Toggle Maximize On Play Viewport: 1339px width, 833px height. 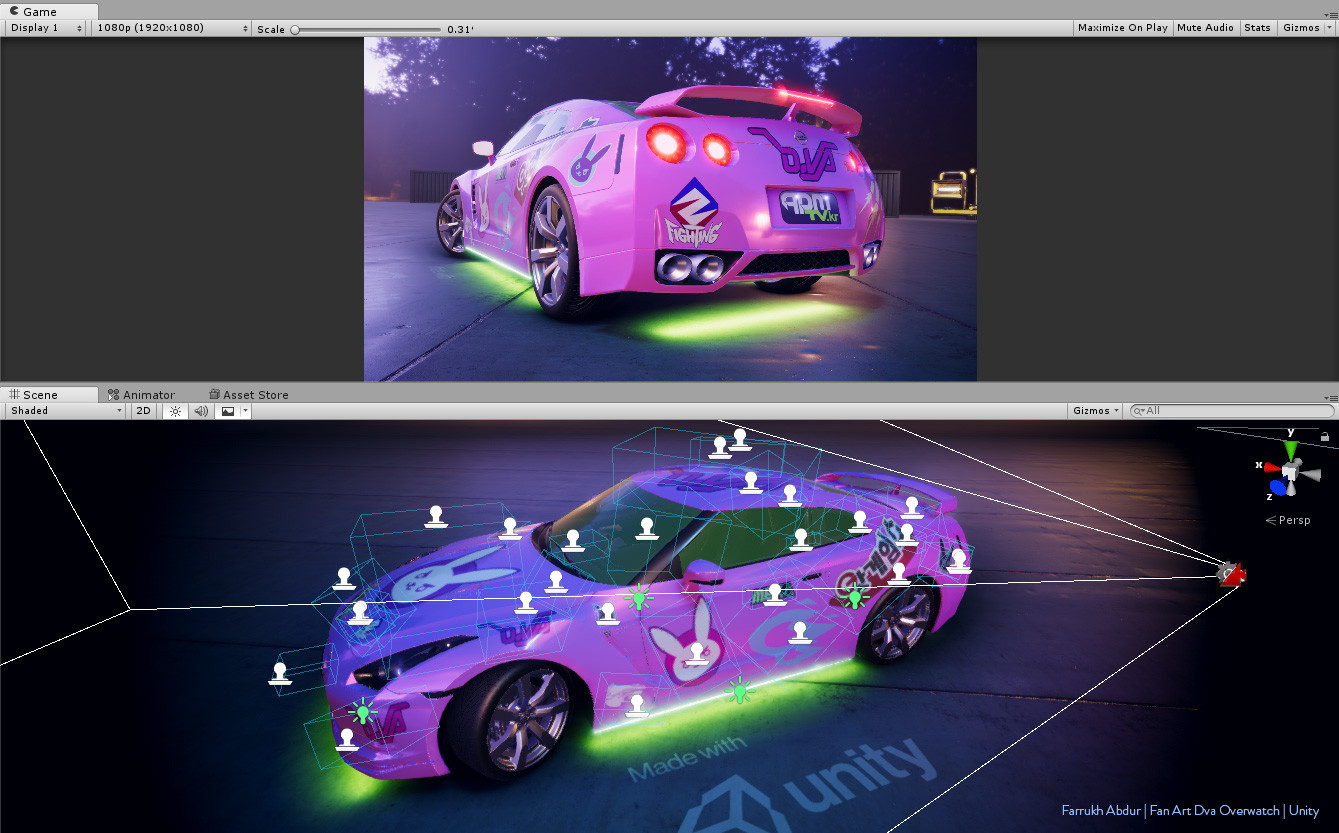coord(1122,28)
